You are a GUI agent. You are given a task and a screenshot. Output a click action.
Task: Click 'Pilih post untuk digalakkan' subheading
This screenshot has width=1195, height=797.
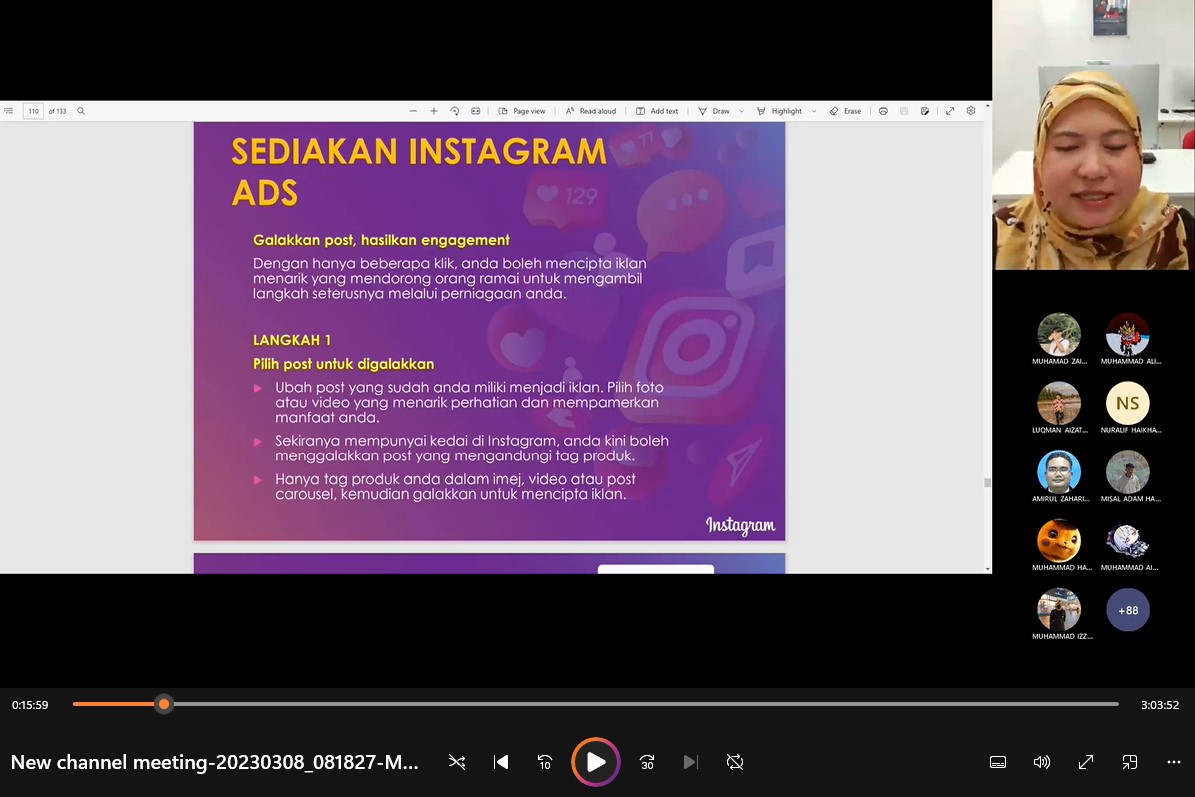[344, 364]
